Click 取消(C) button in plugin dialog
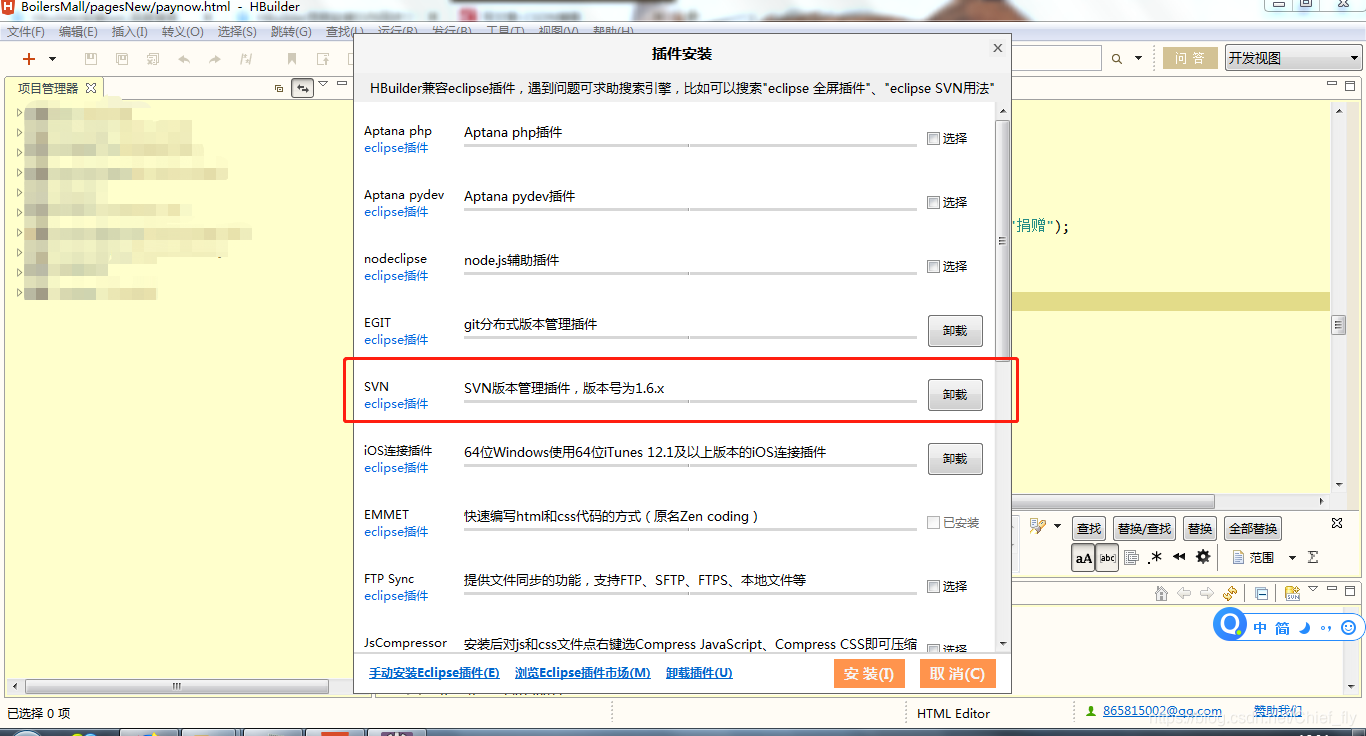This screenshot has width=1366, height=736. [957, 673]
